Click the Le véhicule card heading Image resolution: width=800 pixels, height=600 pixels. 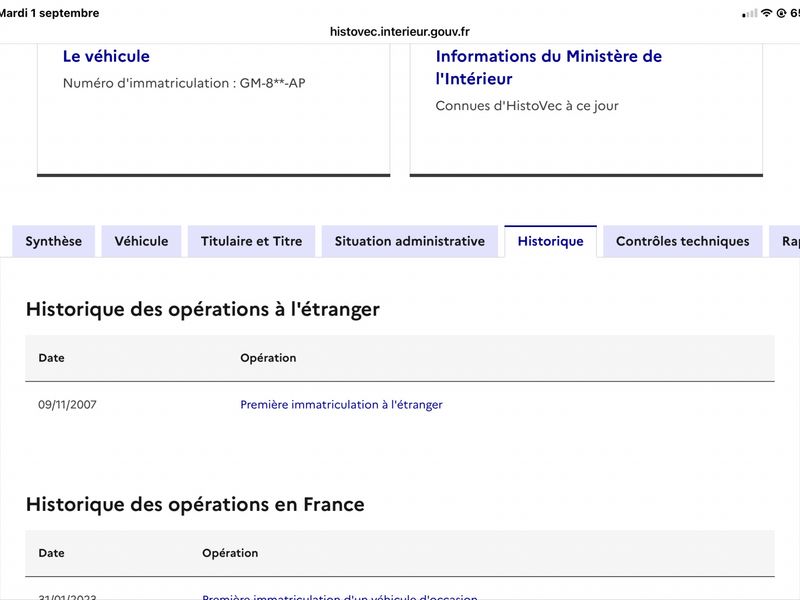coord(106,56)
